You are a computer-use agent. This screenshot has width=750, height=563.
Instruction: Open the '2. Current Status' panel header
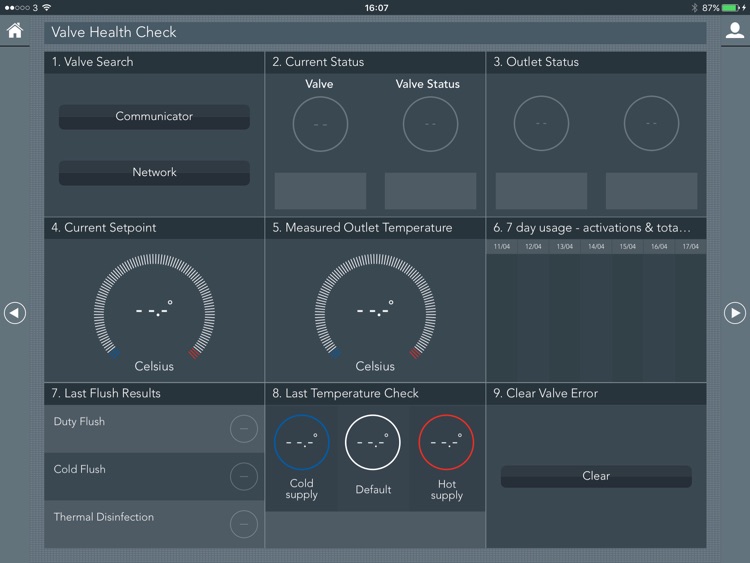(375, 62)
